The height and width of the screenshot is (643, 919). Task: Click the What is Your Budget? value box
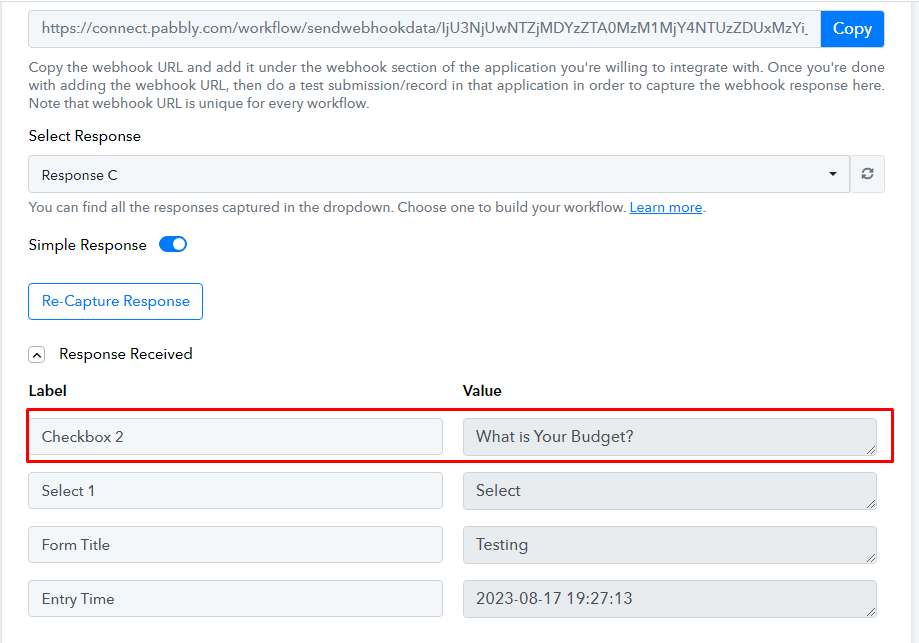click(x=669, y=437)
